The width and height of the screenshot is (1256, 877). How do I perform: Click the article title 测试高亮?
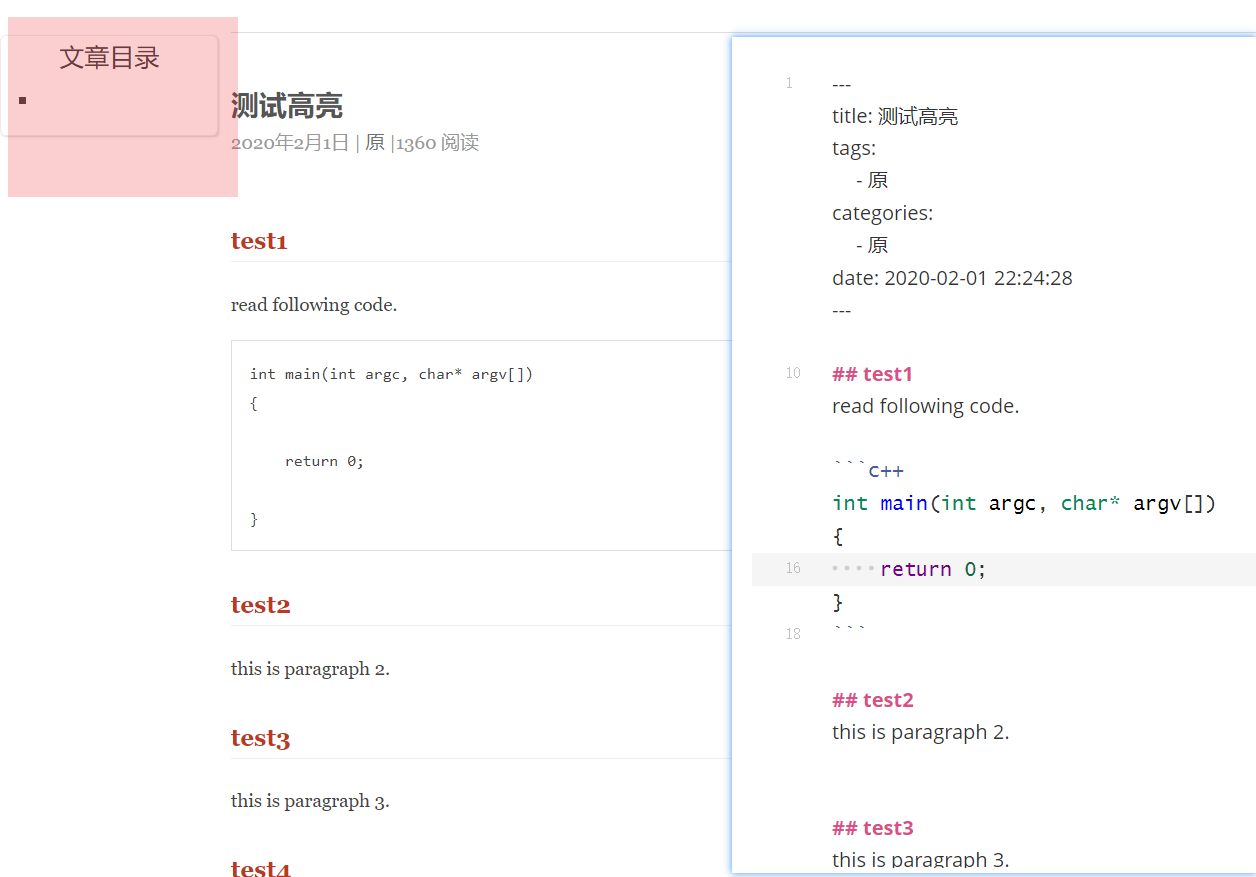287,104
